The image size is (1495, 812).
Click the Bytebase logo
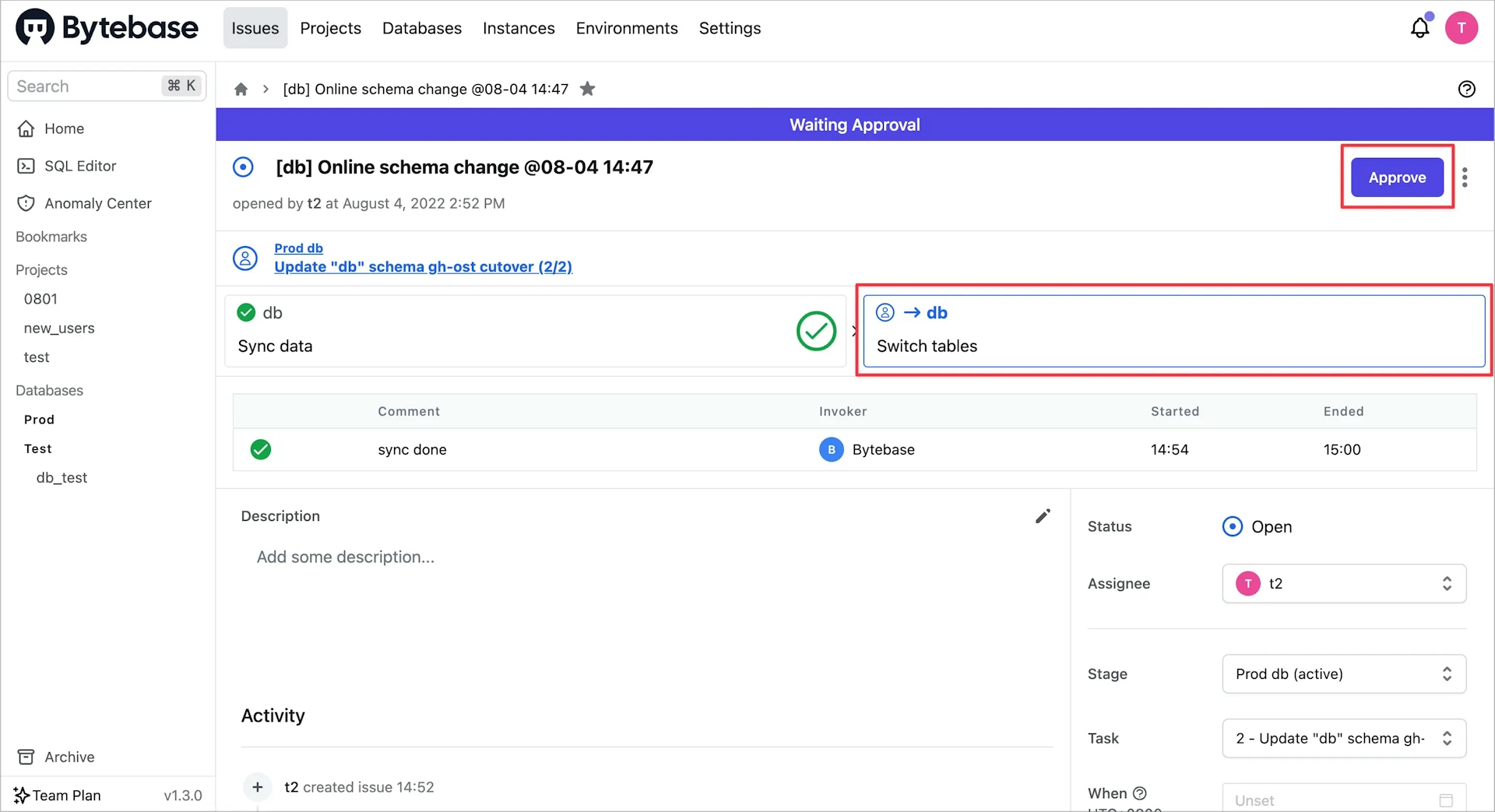tap(107, 28)
